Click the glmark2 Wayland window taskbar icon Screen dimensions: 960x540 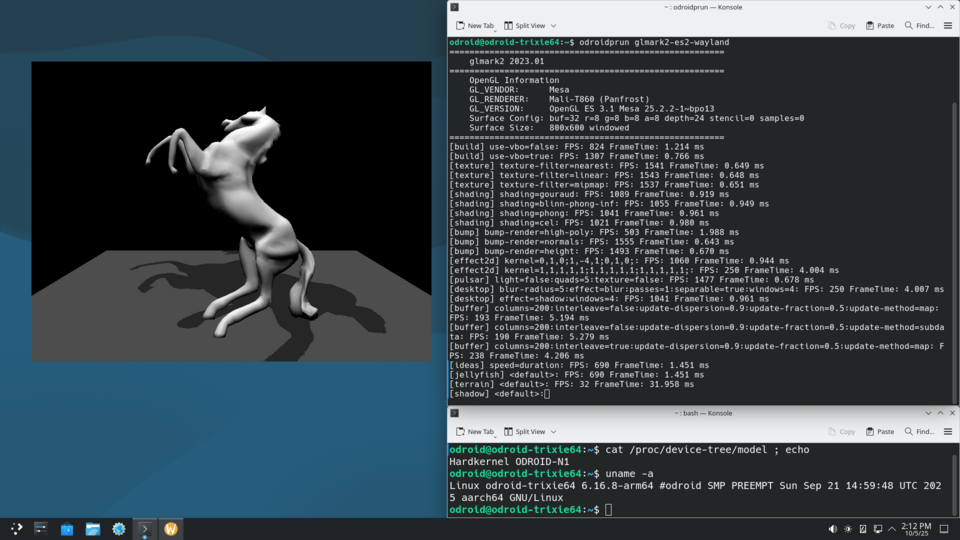[171, 528]
